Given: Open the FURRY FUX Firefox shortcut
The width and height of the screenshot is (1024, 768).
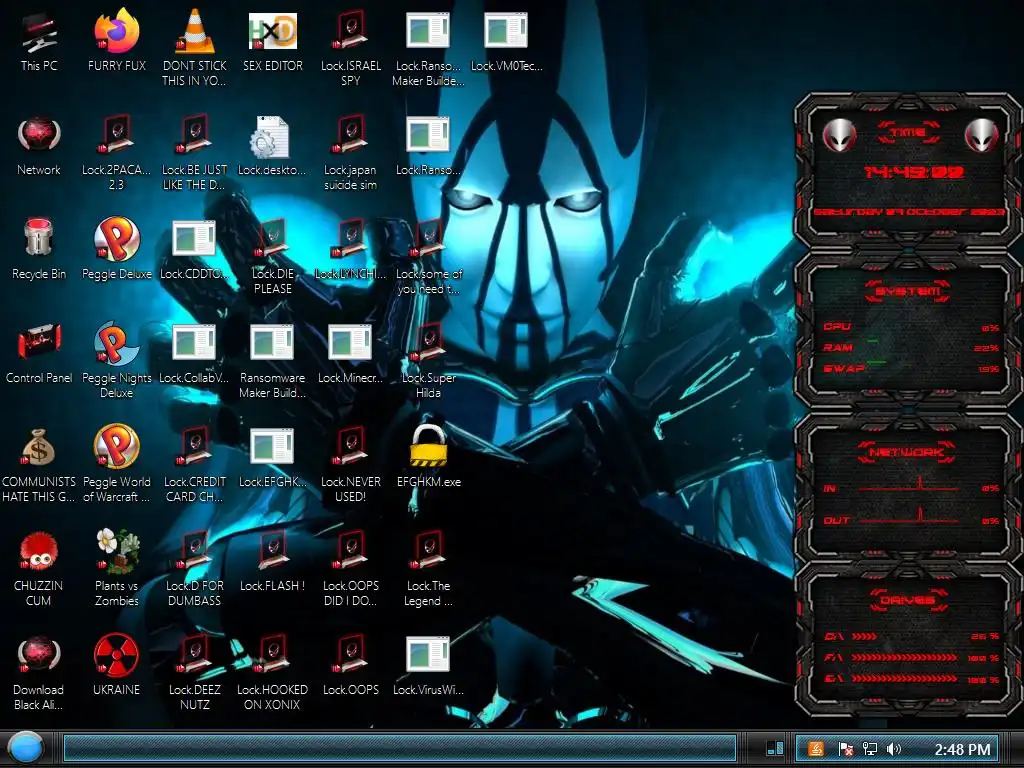Looking at the screenshot, I should click(x=116, y=31).
